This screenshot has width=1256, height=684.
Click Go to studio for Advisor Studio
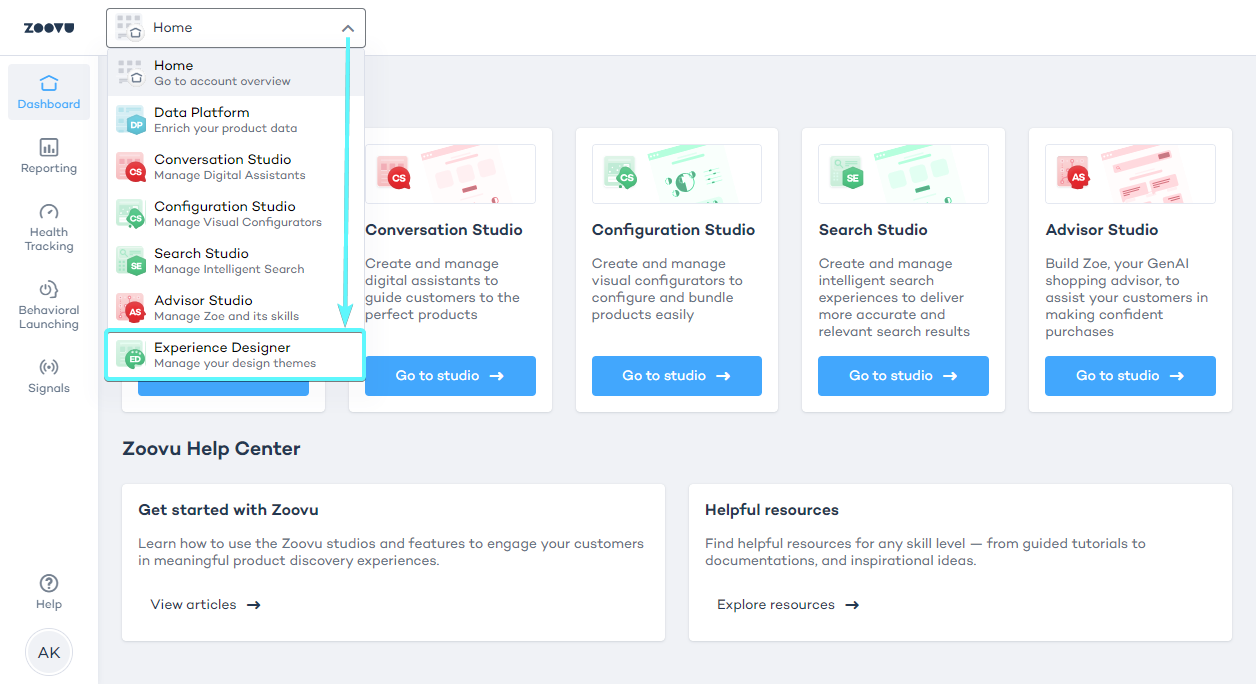(1130, 376)
